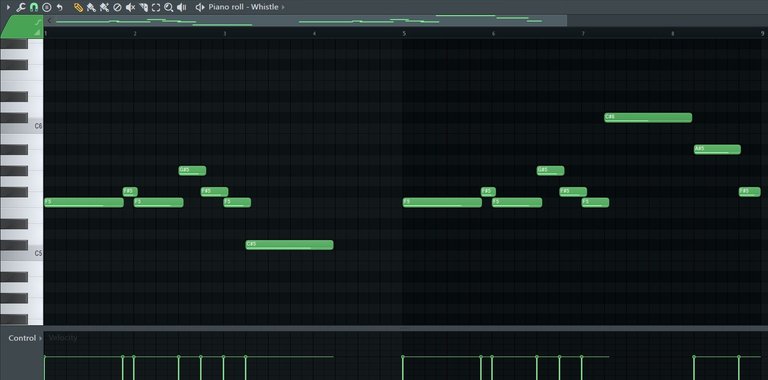The height and width of the screenshot is (380, 768).
Task: Open the piano roll options menu arrow
Action: click(7, 7)
